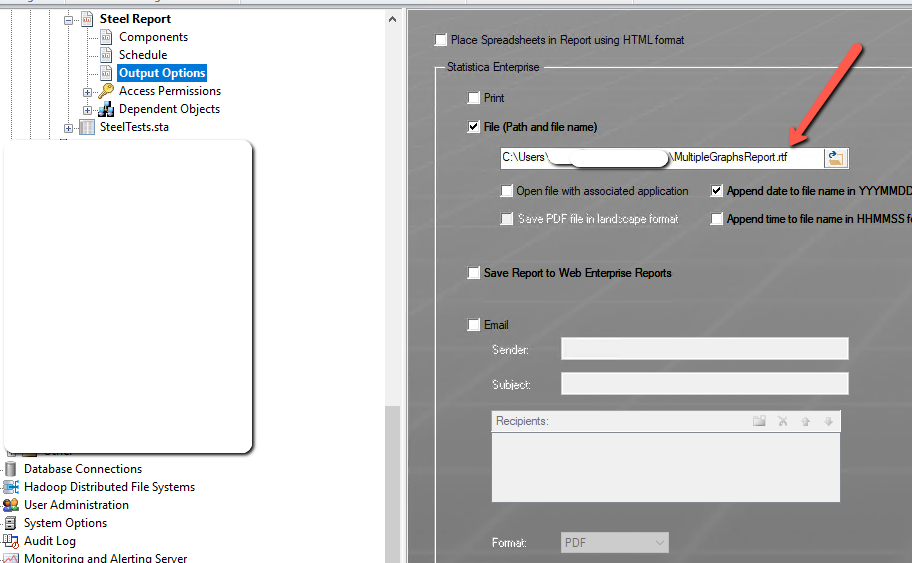Enable Save Report to Web Enterprise Reports
The image size is (912, 563).
coord(474,273)
